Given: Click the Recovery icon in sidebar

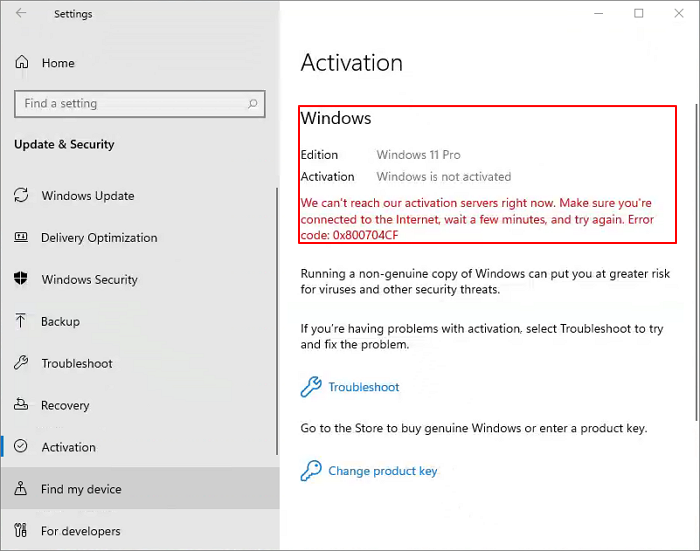Looking at the screenshot, I should click(21, 406).
